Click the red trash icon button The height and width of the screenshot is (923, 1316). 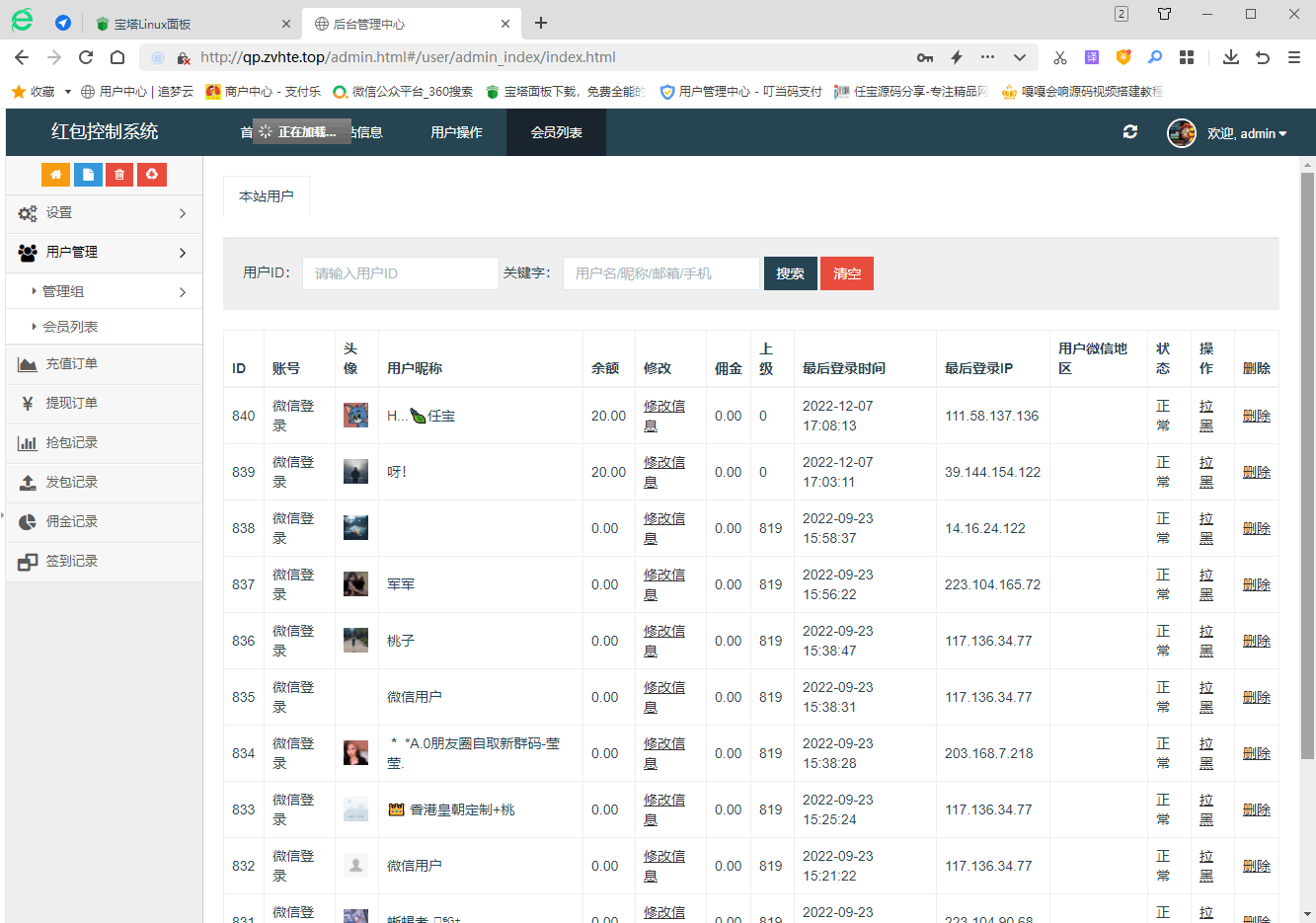(119, 175)
